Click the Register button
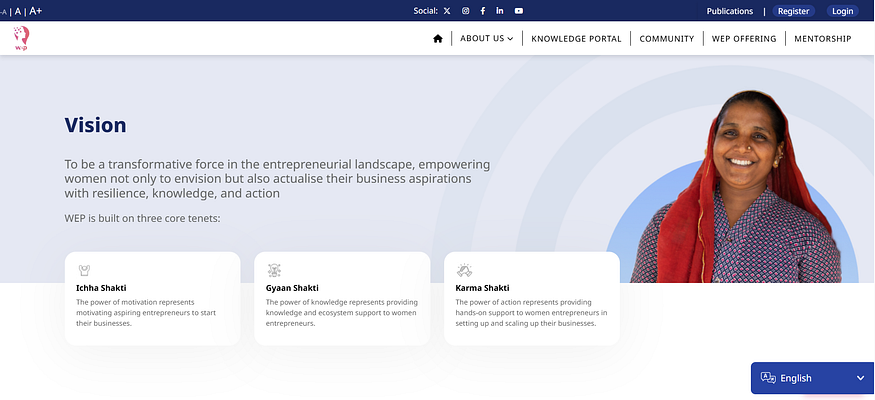This screenshot has width=875, height=400. tap(793, 11)
